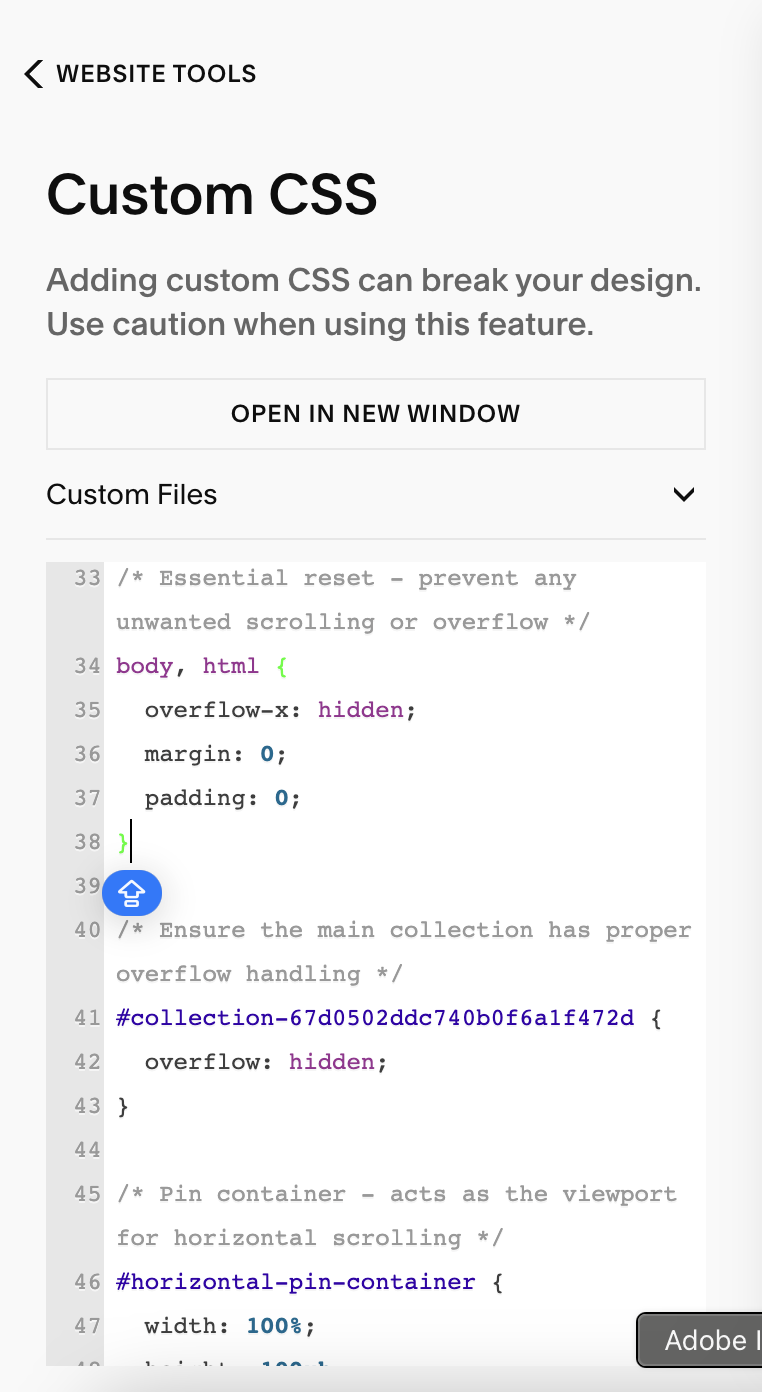Place cursor on #horizontal-pin-container line
The image size is (762, 1392).
[x=296, y=1282]
